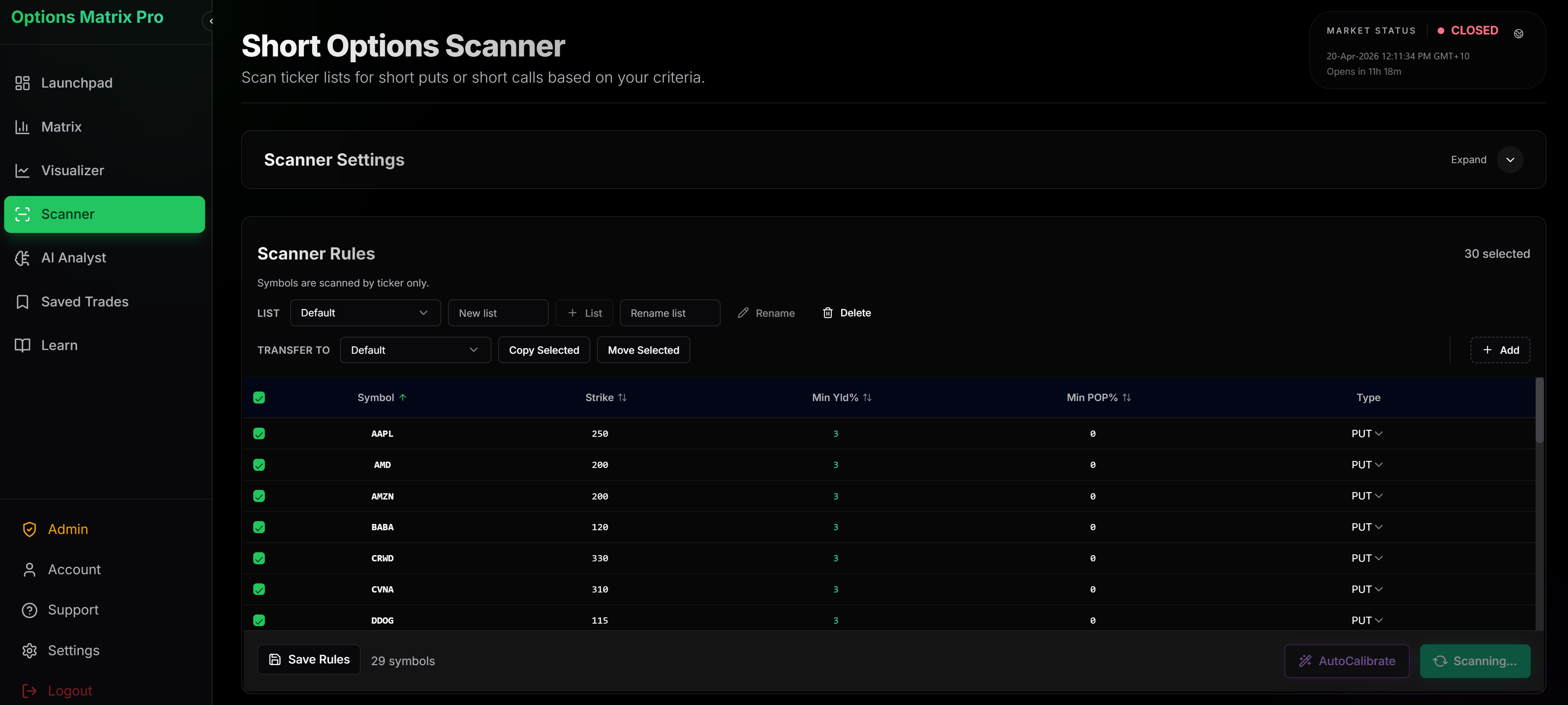This screenshot has width=1568, height=705.
Task: Click the Admin shield icon
Action: [29, 529]
